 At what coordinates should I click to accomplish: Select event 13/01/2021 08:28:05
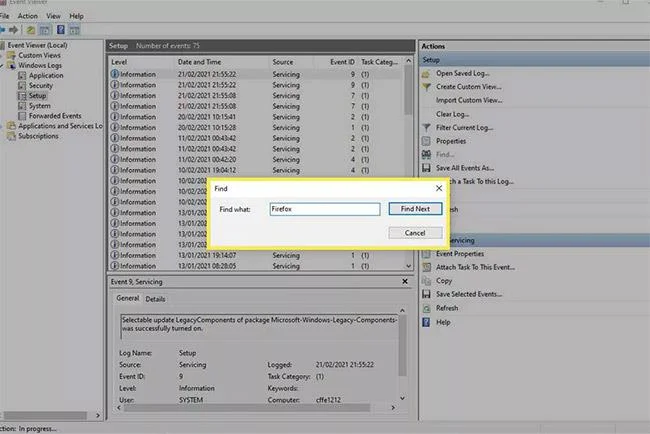(255, 266)
